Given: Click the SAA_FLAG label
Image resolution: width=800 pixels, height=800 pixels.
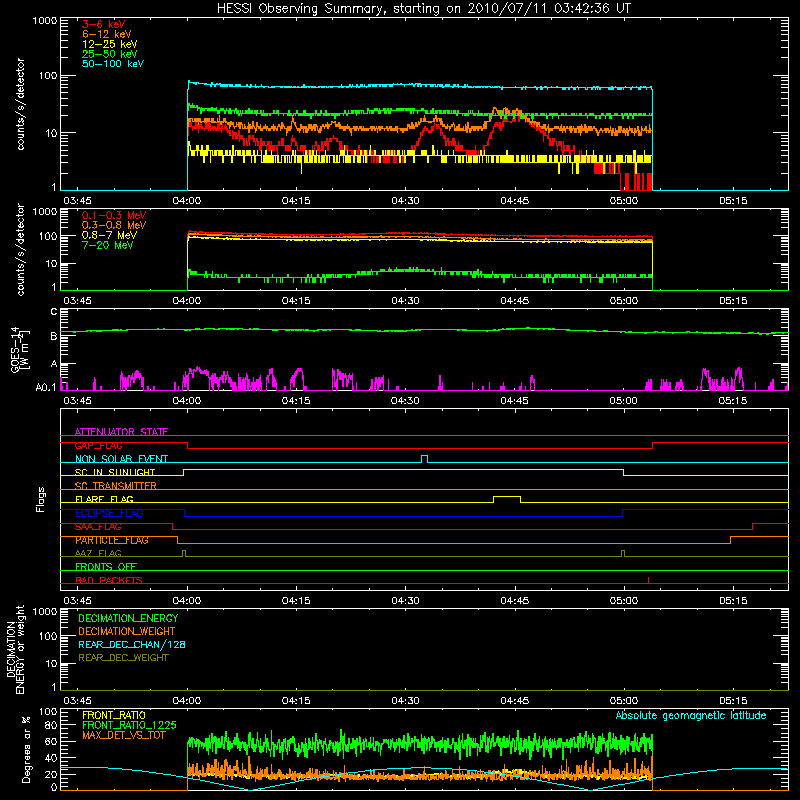Looking at the screenshot, I should click(x=98, y=527).
